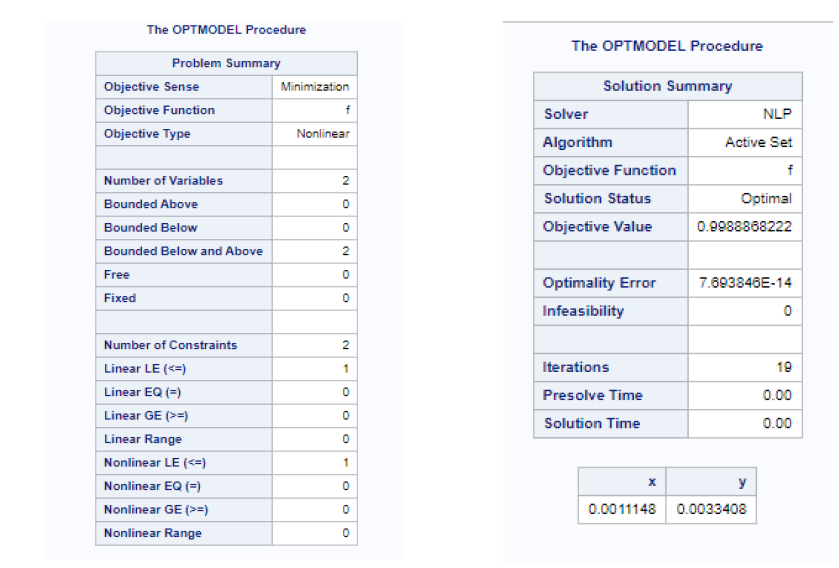Click the Nonlinear LE (<=) row label
The image size is (839, 568).
(x=184, y=463)
